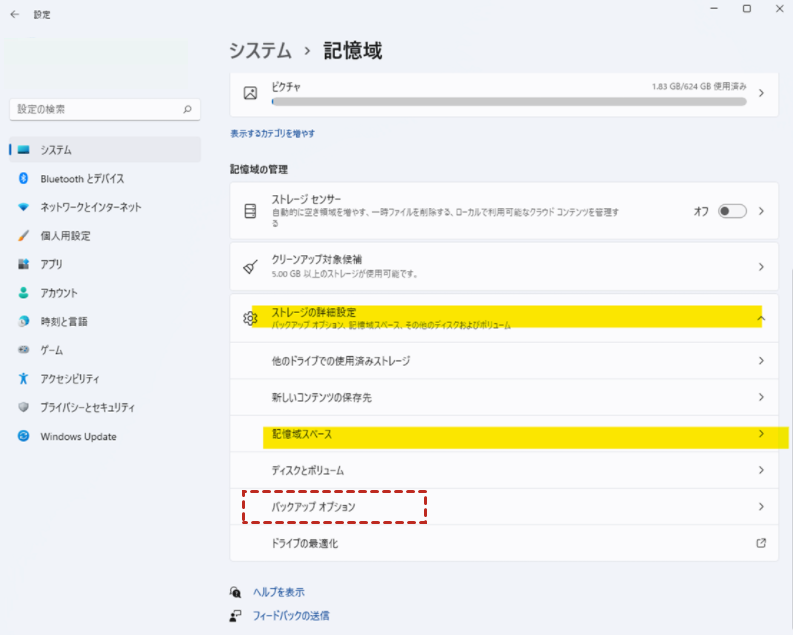Open アカウント settings page
Viewport: 793px width, 635px height.
105,293
